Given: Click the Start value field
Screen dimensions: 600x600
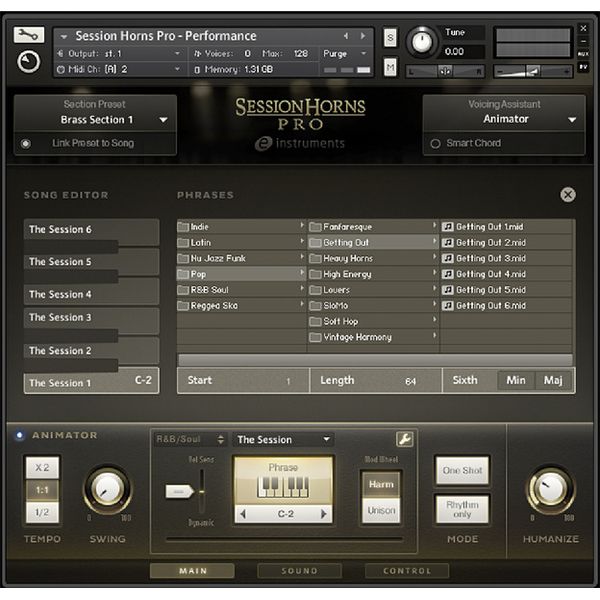Looking at the screenshot, I should tap(243, 381).
